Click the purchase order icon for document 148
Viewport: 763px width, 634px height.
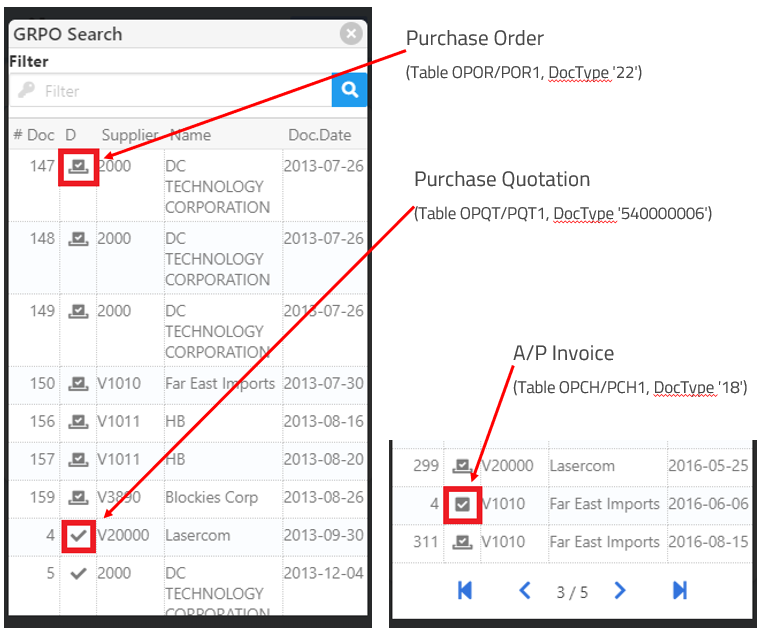(x=78, y=239)
